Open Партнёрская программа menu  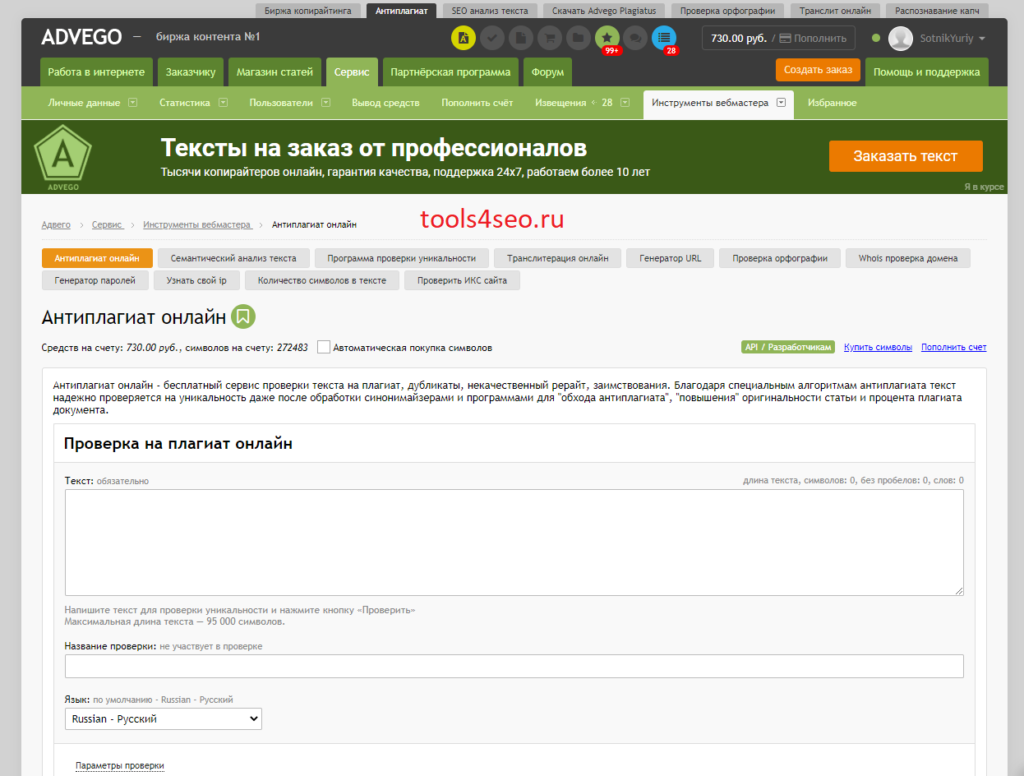pyautogui.click(x=450, y=72)
